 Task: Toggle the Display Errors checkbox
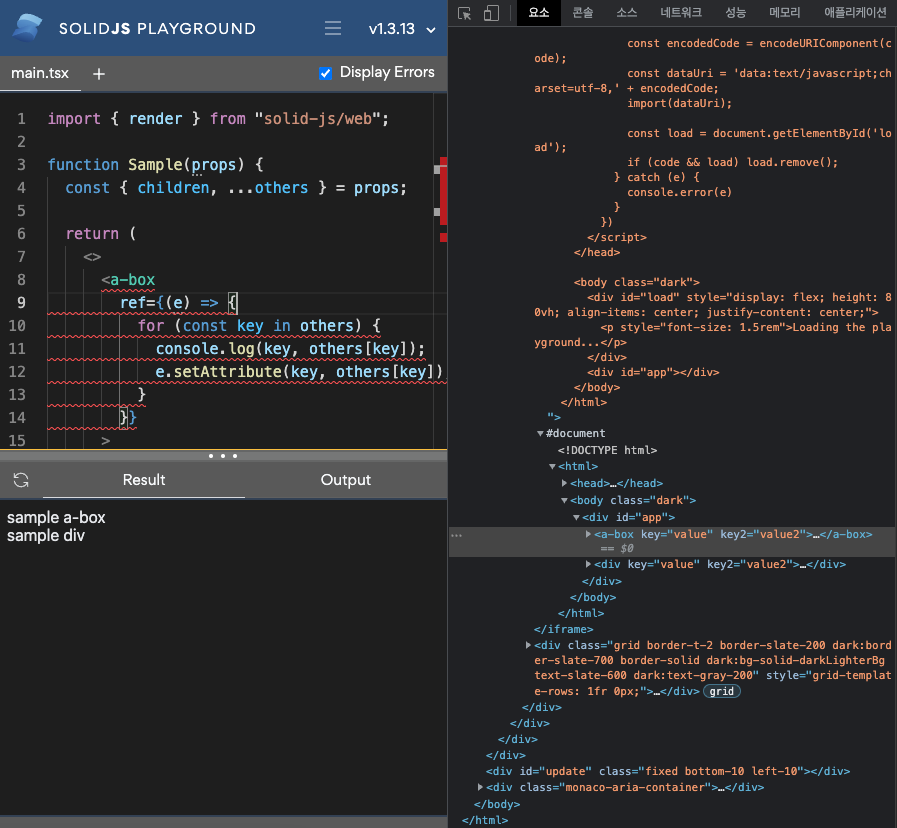coord(326,73)
